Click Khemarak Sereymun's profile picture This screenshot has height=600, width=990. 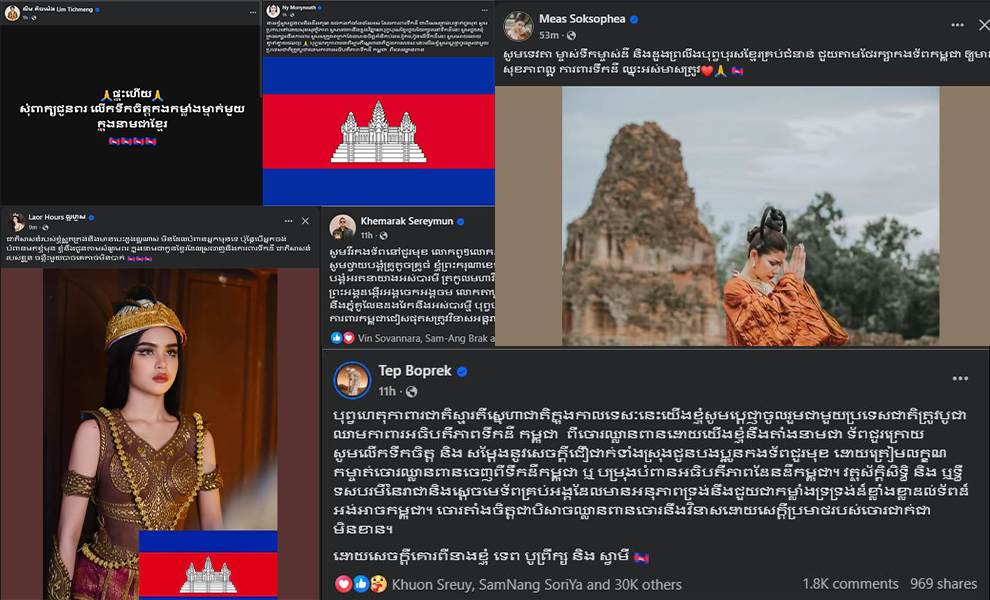tap(342, 227)
